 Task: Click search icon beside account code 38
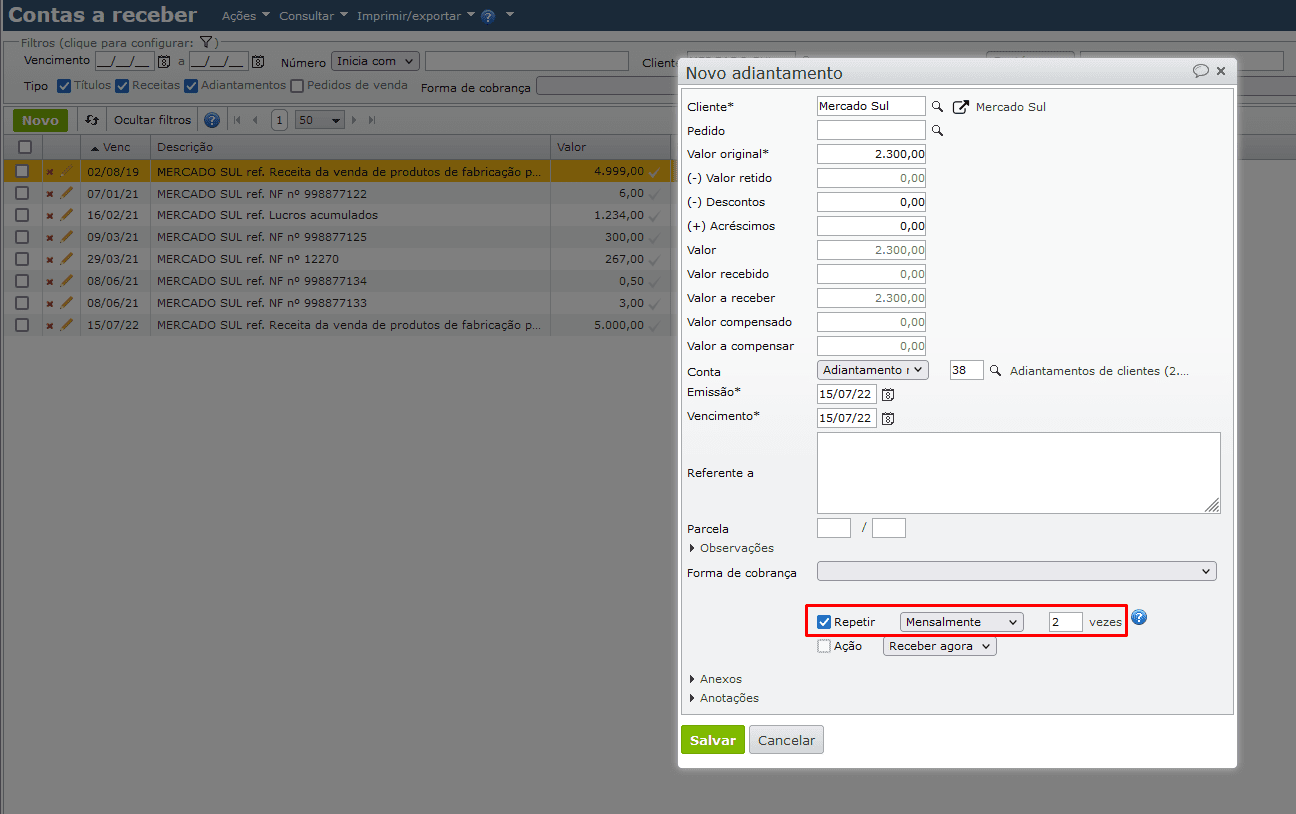[995, 371]
